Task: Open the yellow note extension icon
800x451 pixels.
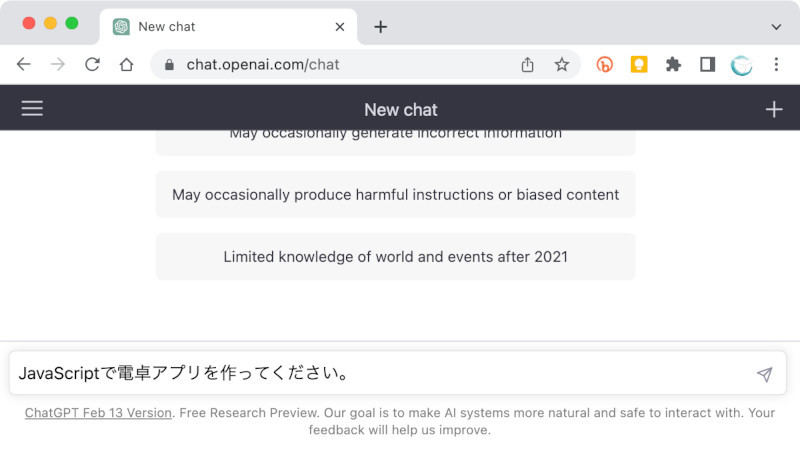Action: (x=638, y=65)
